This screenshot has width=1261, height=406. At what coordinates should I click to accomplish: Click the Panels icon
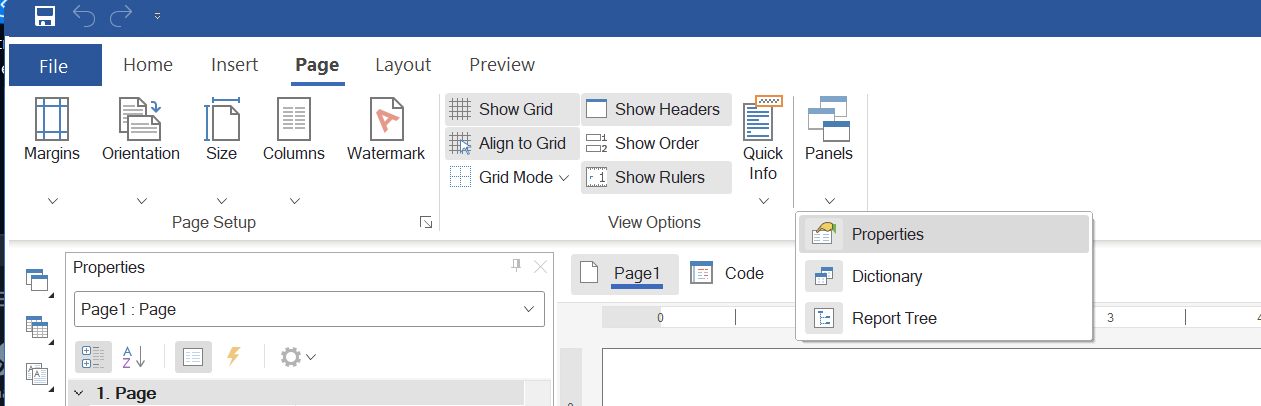coord(828,118)
